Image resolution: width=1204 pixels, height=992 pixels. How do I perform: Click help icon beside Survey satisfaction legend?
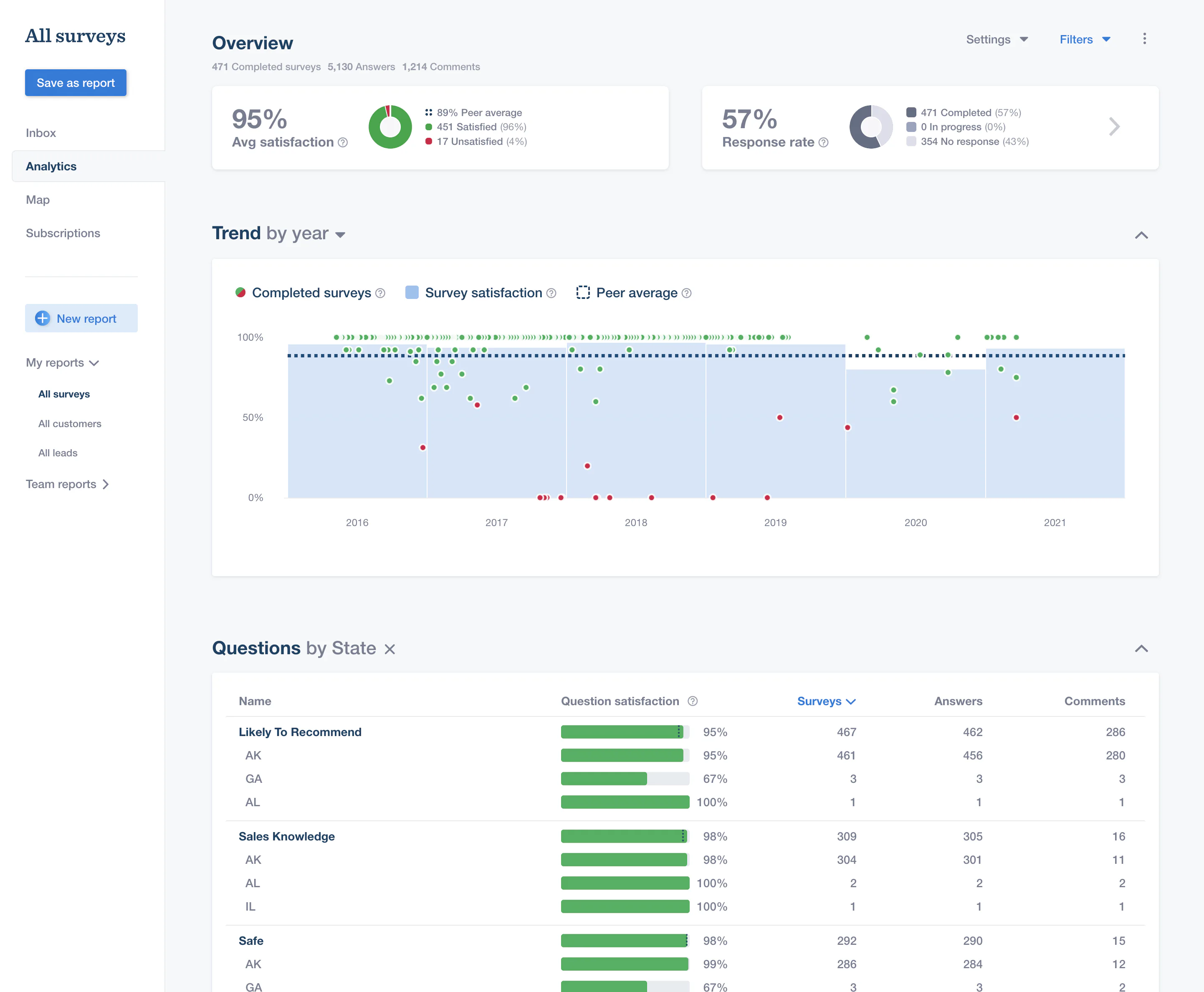tap(551, 293)
